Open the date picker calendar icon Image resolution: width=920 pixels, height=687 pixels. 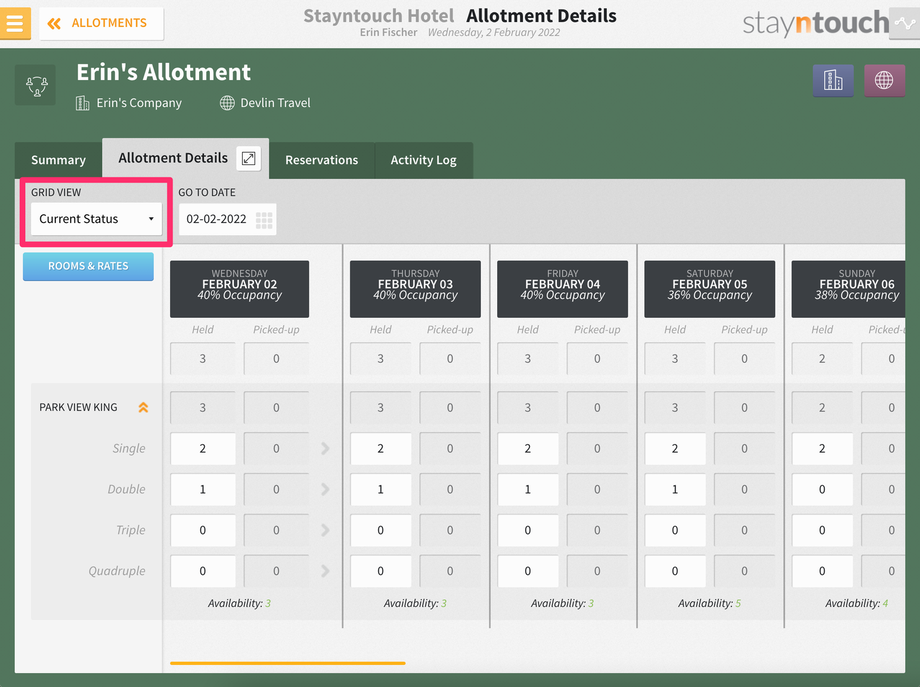point(264,220)
